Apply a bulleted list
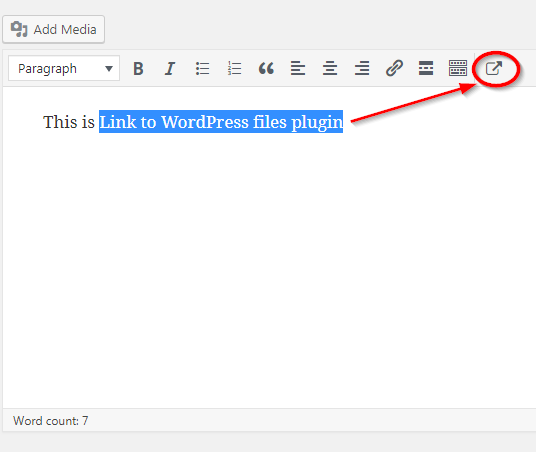536x452 pixels. click(202, 69)
